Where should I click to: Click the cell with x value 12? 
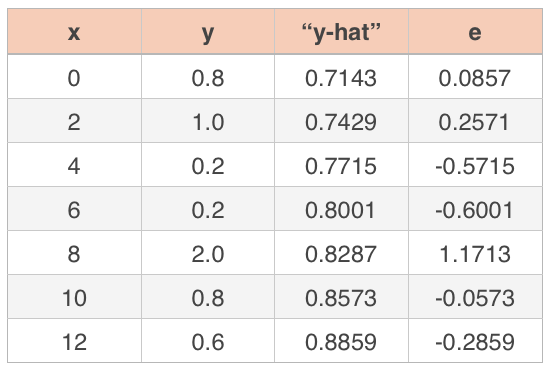74,341
